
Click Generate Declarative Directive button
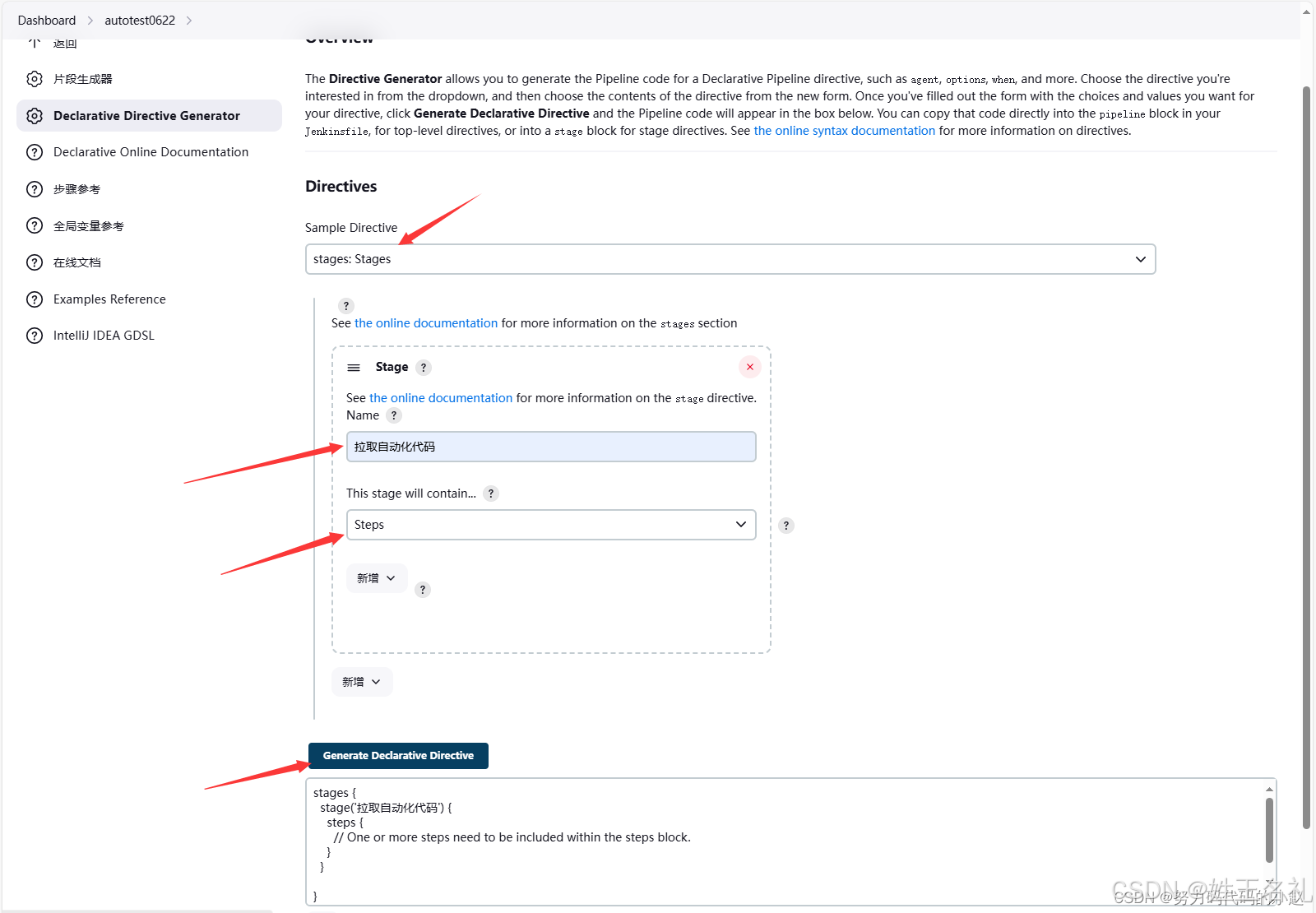pyautogui.click(x=398, y=756)
